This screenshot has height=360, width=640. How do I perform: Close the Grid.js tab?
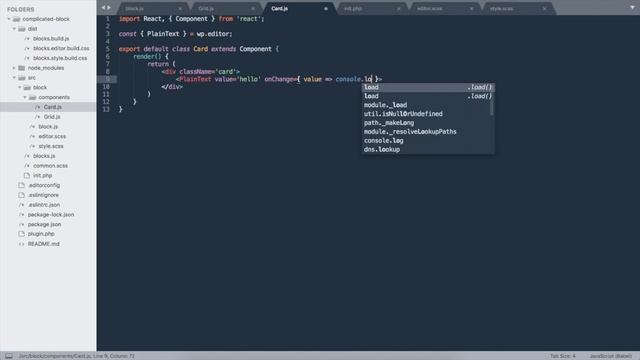click(253, 9)
